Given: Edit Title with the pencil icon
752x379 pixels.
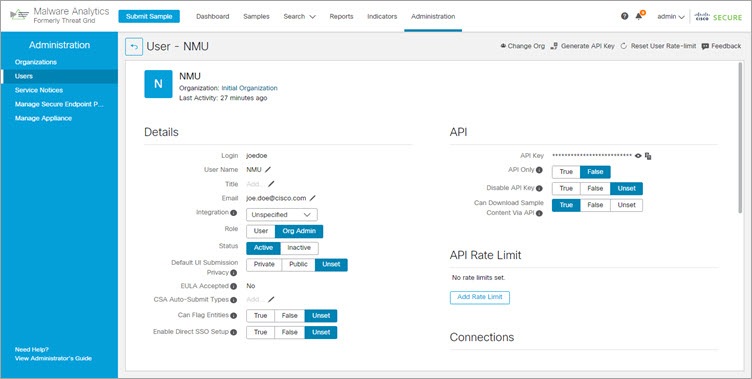Looking at the screenshot, I should point(271,184).
